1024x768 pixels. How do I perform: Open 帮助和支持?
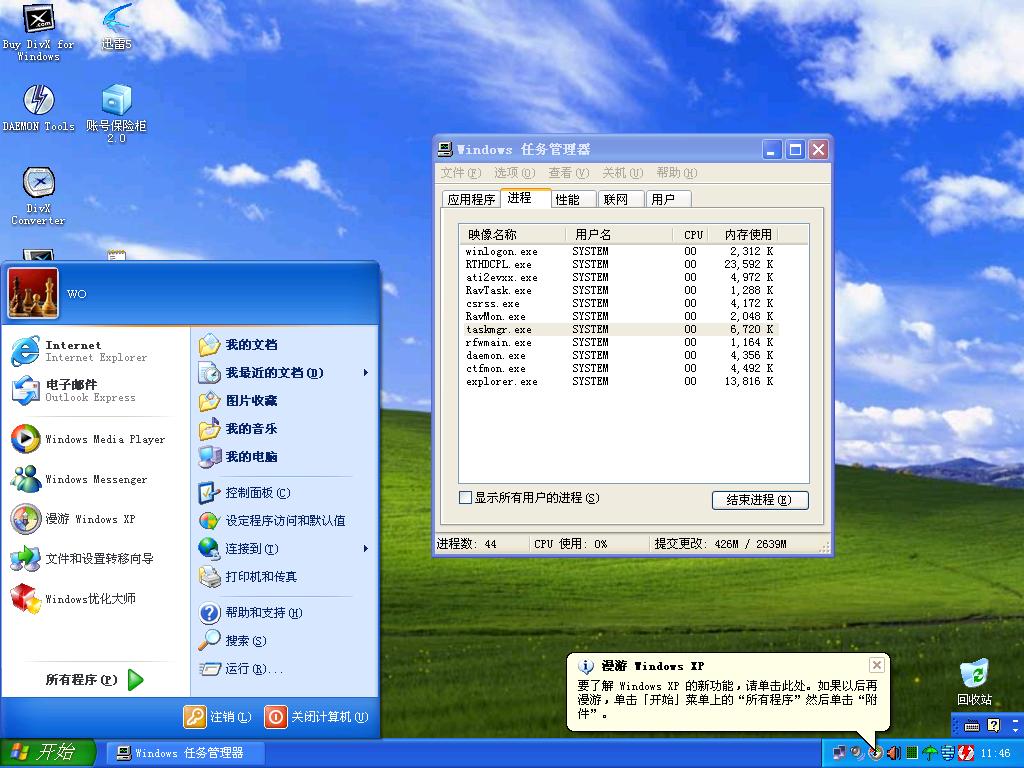click(251, 613)
